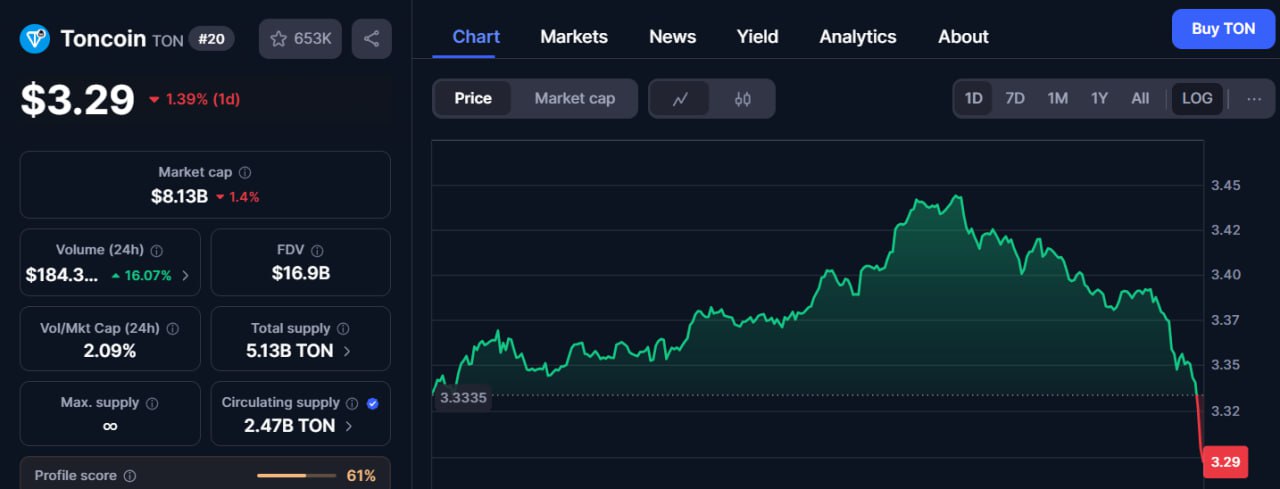Screen dimensions: 1280x489
Task: Click the Toncoin logo icon
Action: (35, 39)
